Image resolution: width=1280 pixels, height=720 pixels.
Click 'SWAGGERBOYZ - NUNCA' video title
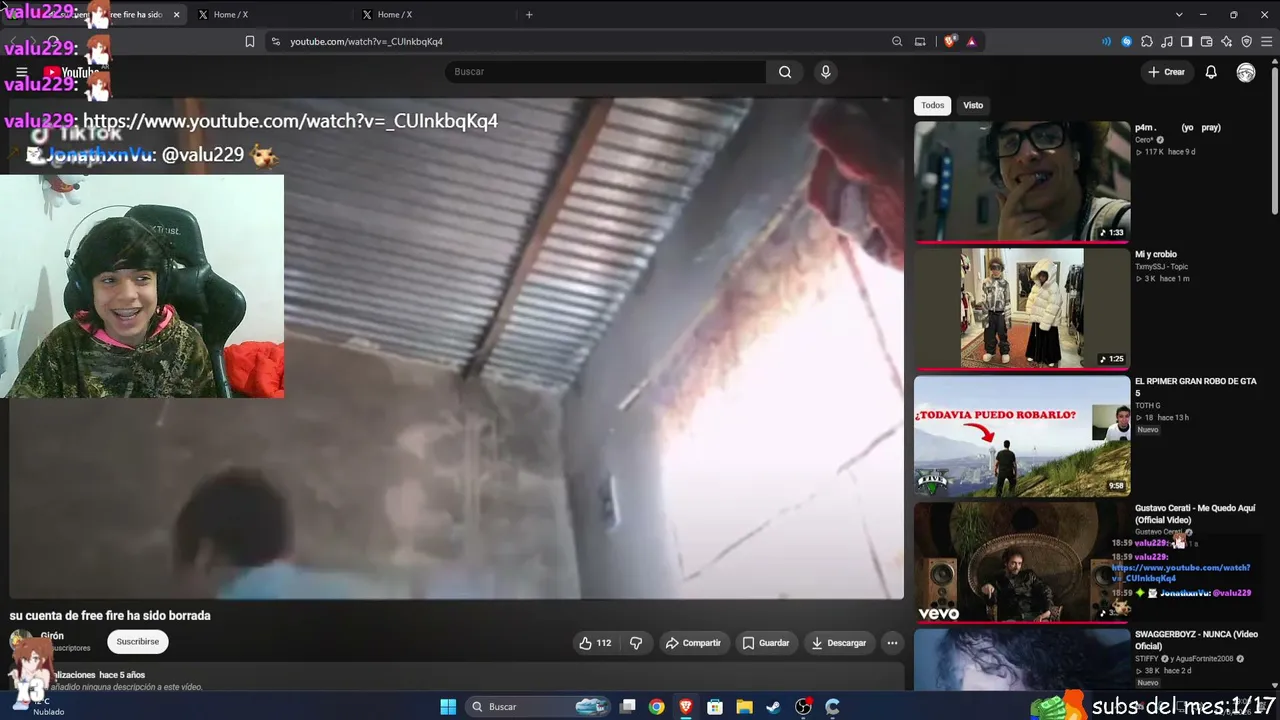[x=1196, y=640]
